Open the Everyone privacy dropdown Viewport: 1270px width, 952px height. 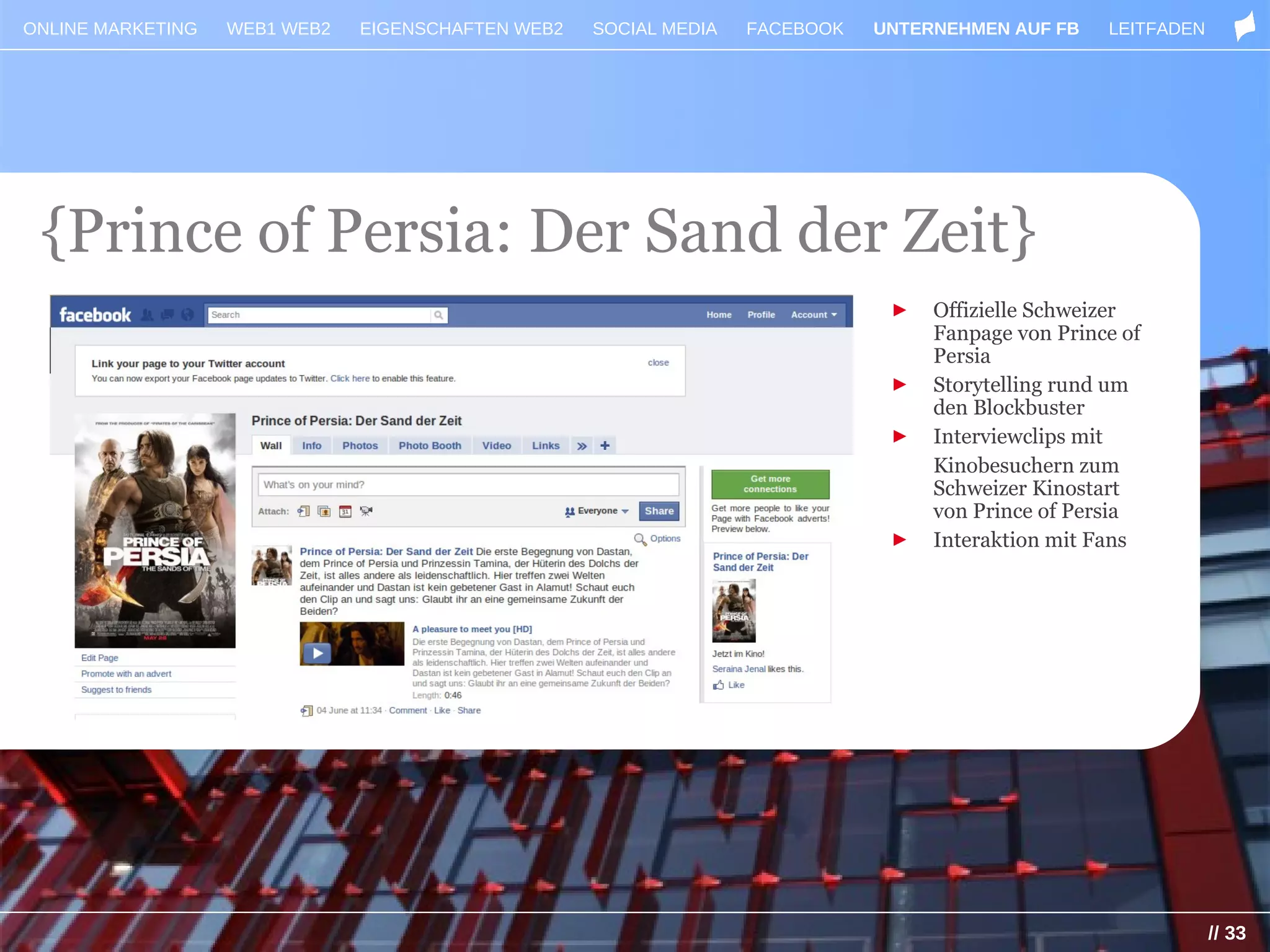coord(597,511)
